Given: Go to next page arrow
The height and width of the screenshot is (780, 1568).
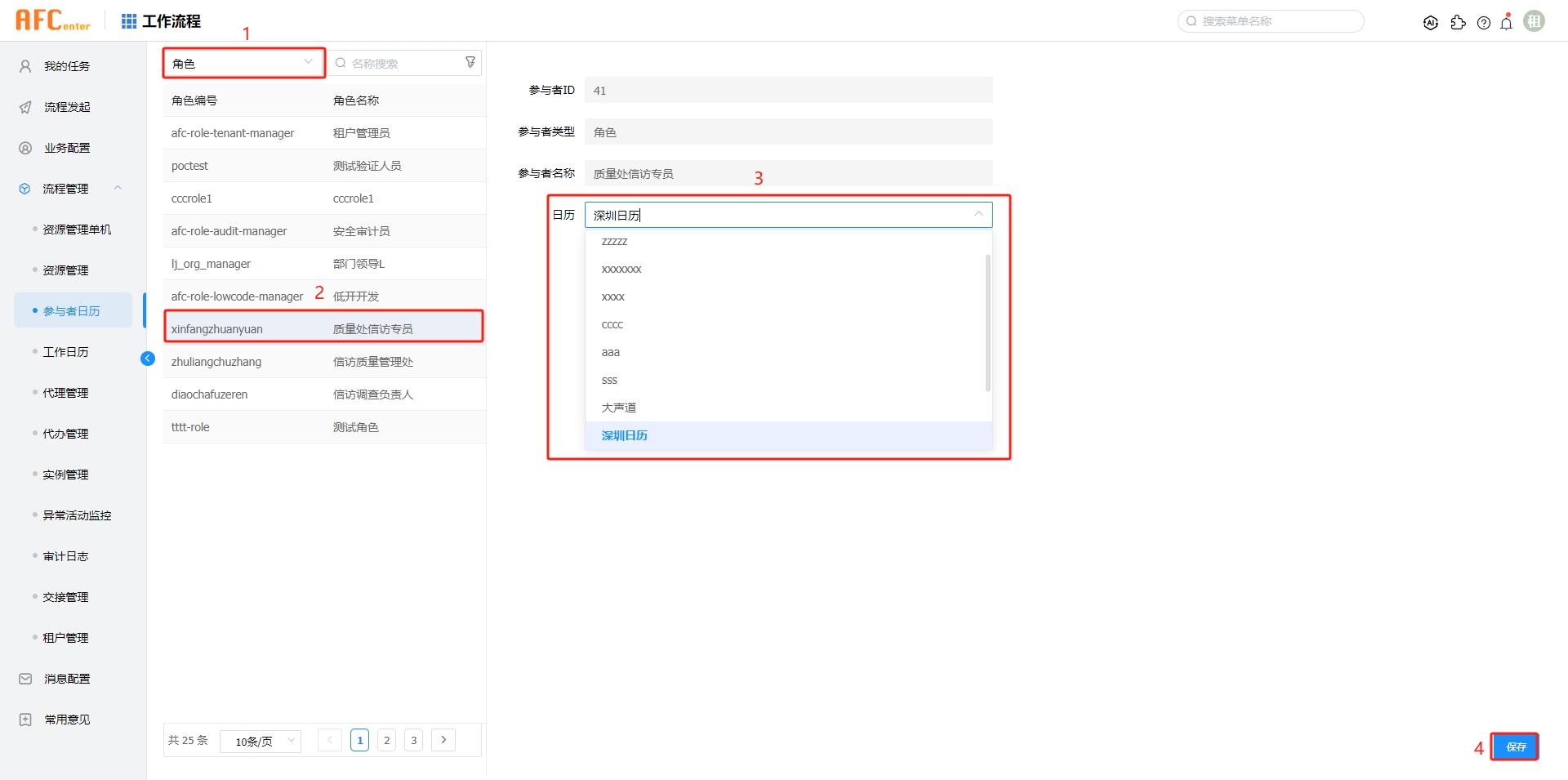Looking at the screenshot, I should tap(443, 740).
